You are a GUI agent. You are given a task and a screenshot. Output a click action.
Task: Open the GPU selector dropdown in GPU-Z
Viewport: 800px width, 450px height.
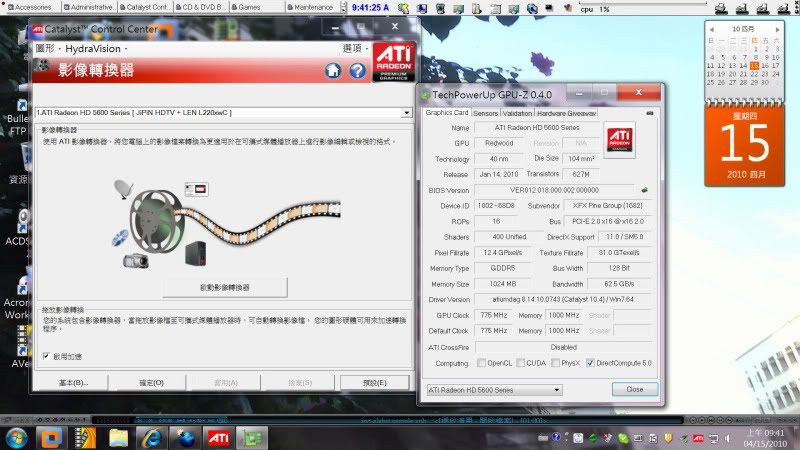point(556,389)
